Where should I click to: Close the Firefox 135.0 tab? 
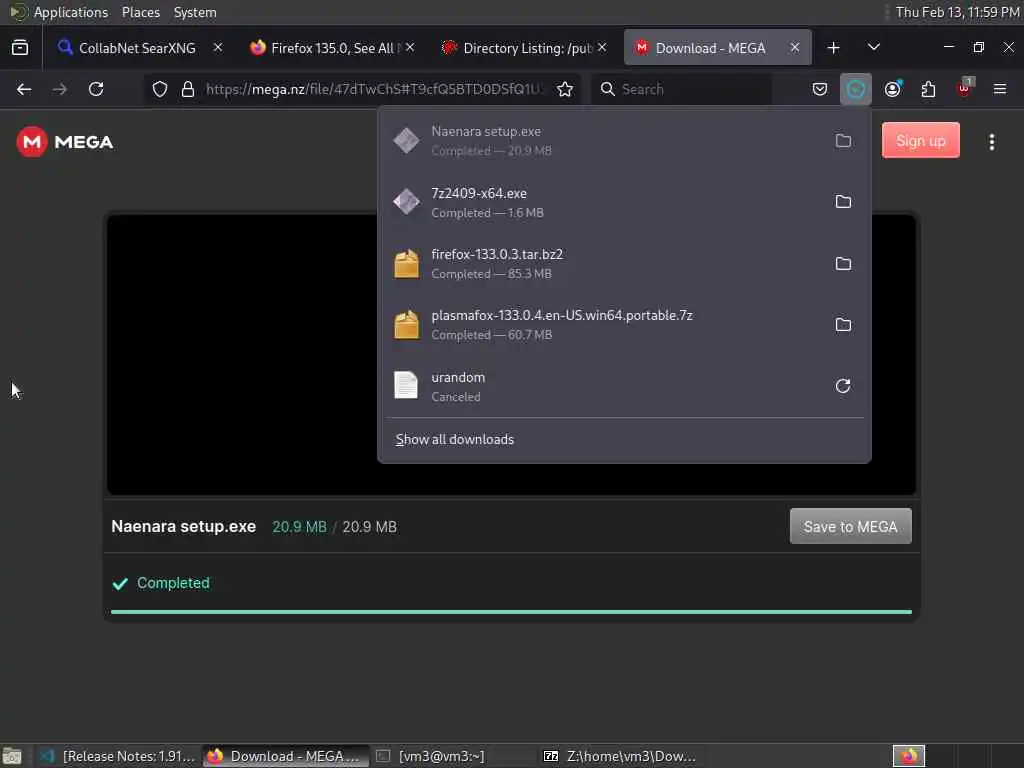point(410,48)
